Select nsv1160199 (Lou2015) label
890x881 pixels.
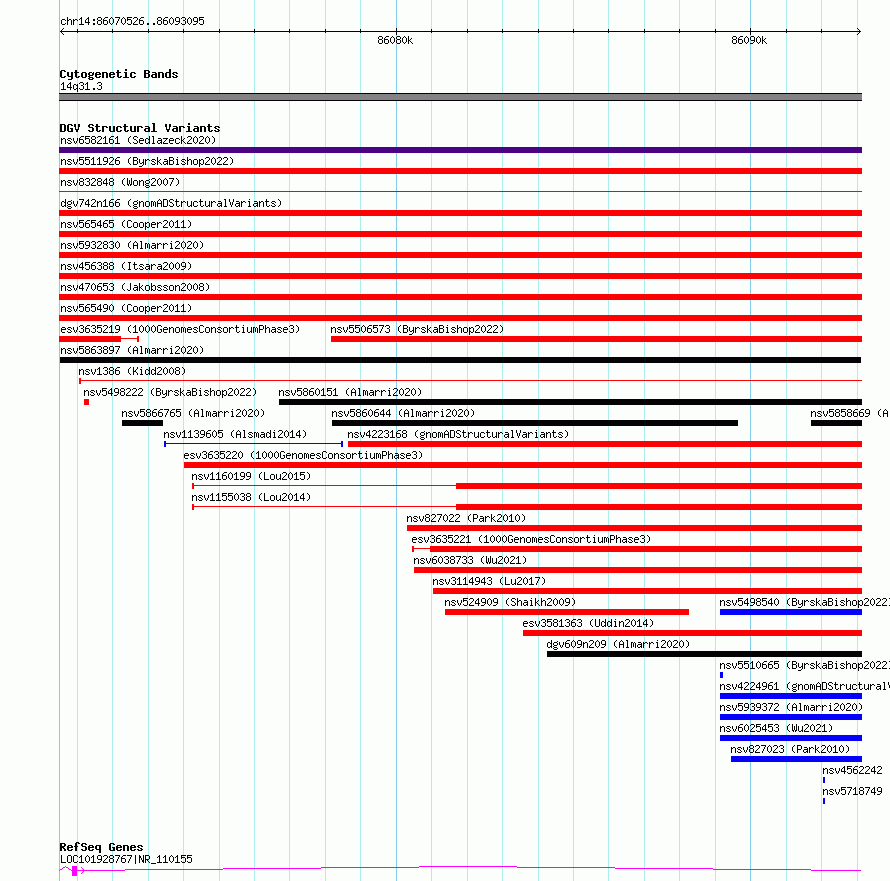[251, 476]
